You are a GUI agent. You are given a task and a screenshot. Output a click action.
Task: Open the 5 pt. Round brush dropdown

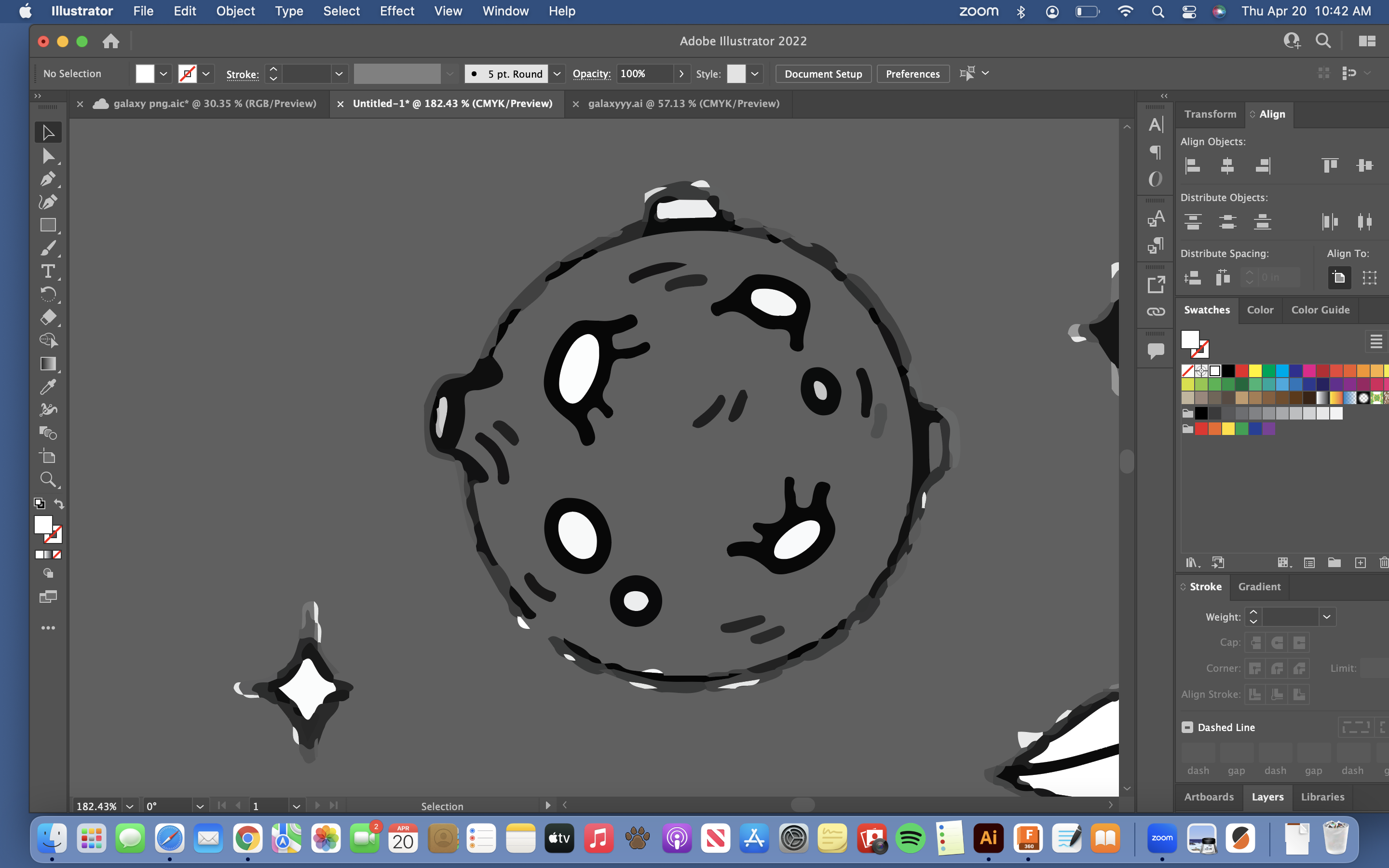557,73
